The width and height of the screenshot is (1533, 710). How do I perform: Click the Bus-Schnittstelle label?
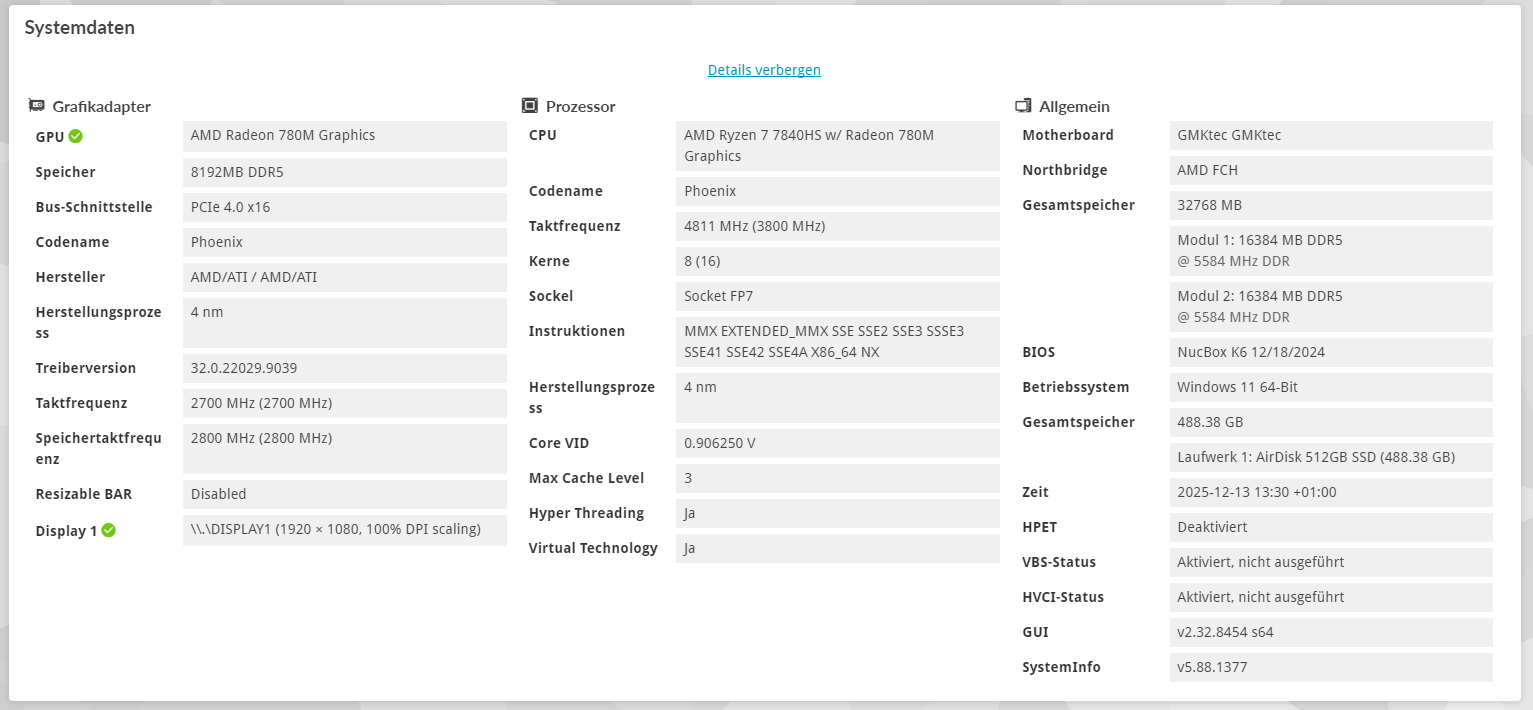[x=94, y=207]
